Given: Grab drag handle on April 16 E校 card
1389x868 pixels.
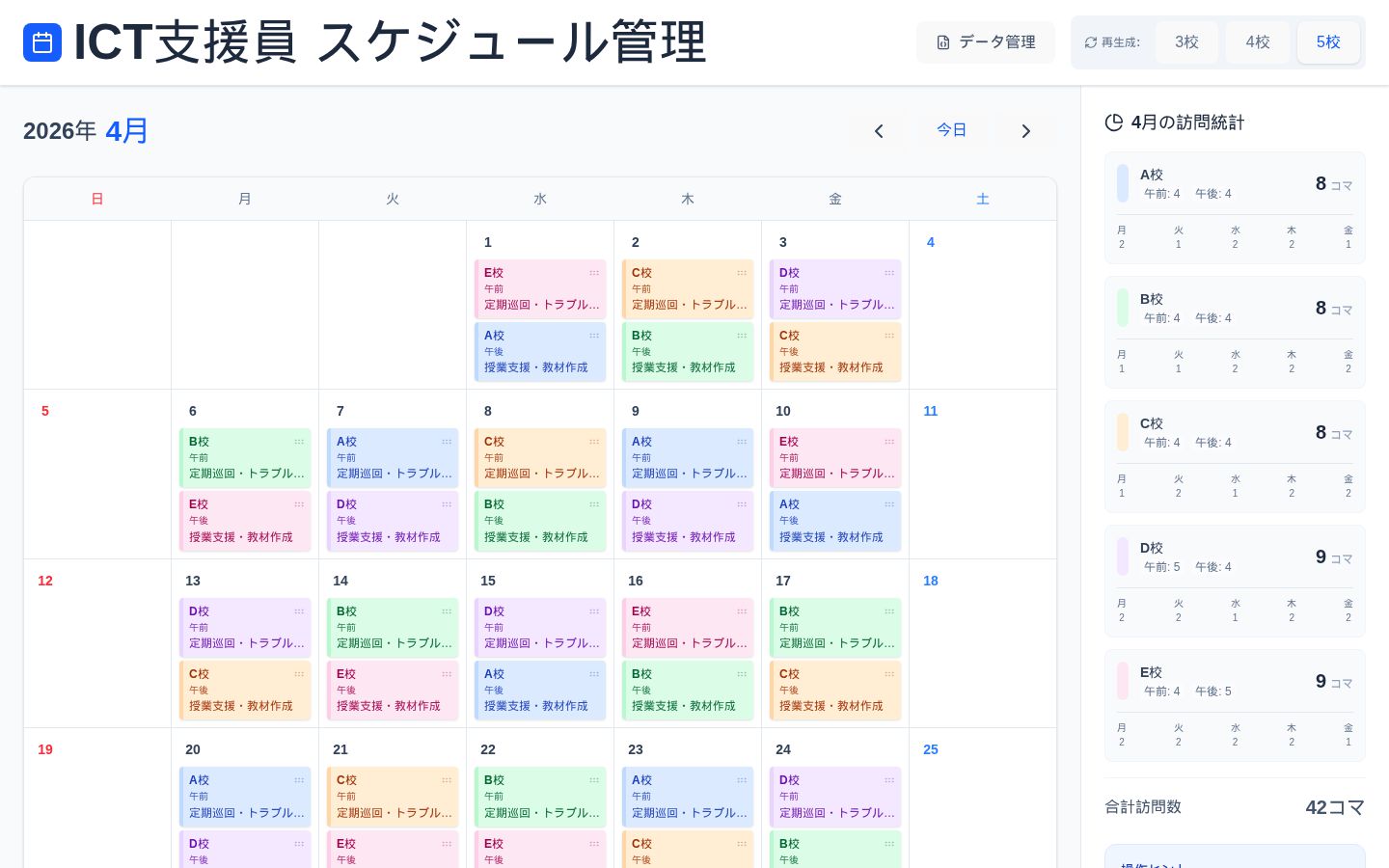Looking at the screenshot, I should tap(742, 611).
